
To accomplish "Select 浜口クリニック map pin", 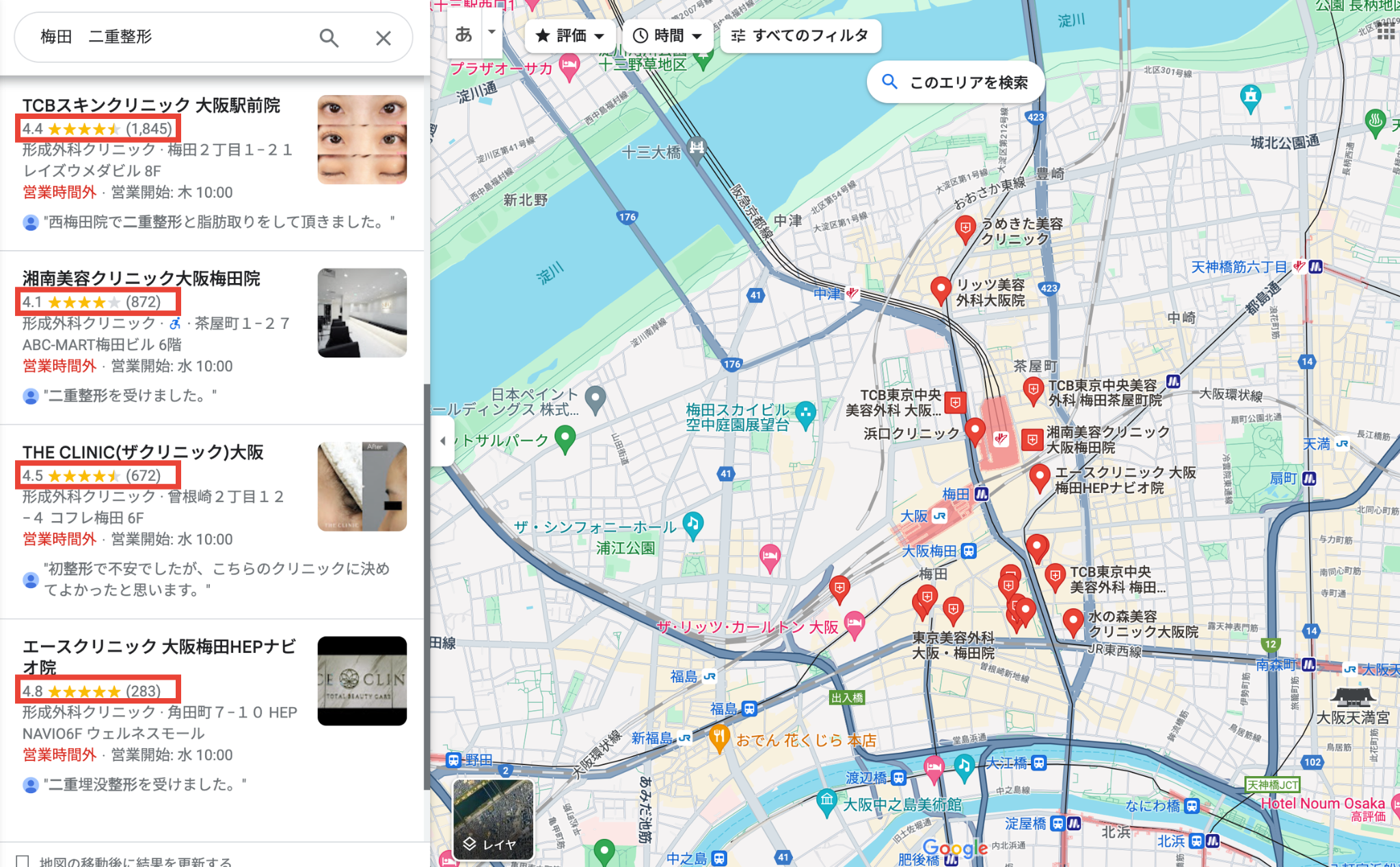I will pyautogui.click(x=975, y=431).
